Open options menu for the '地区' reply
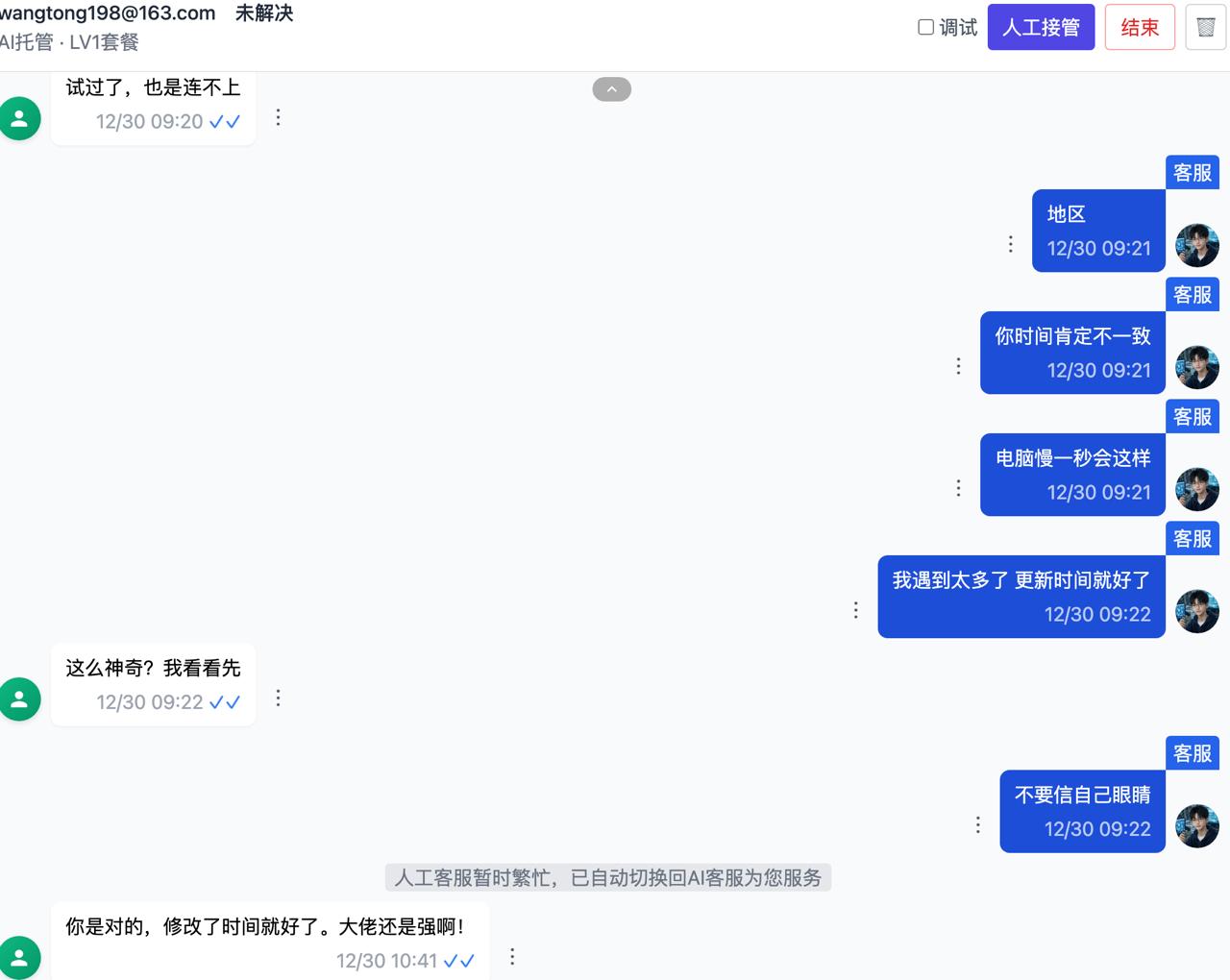1230x980 pixels. [x=1010, y=244]
